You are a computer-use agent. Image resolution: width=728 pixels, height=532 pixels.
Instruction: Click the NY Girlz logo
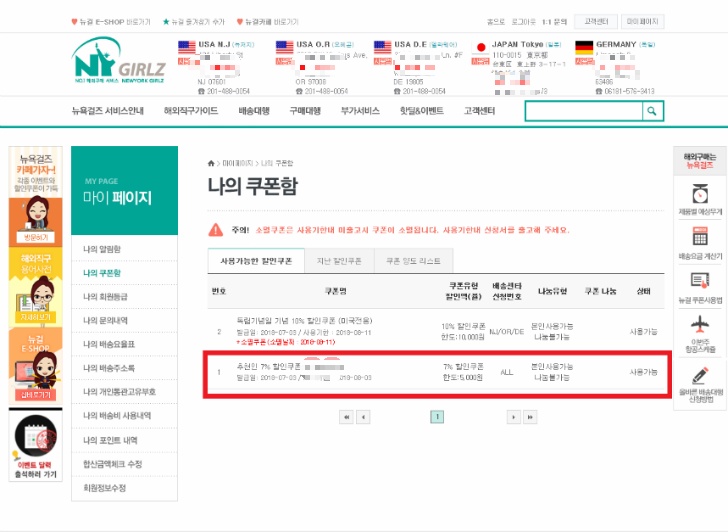(x=118, y=61)
